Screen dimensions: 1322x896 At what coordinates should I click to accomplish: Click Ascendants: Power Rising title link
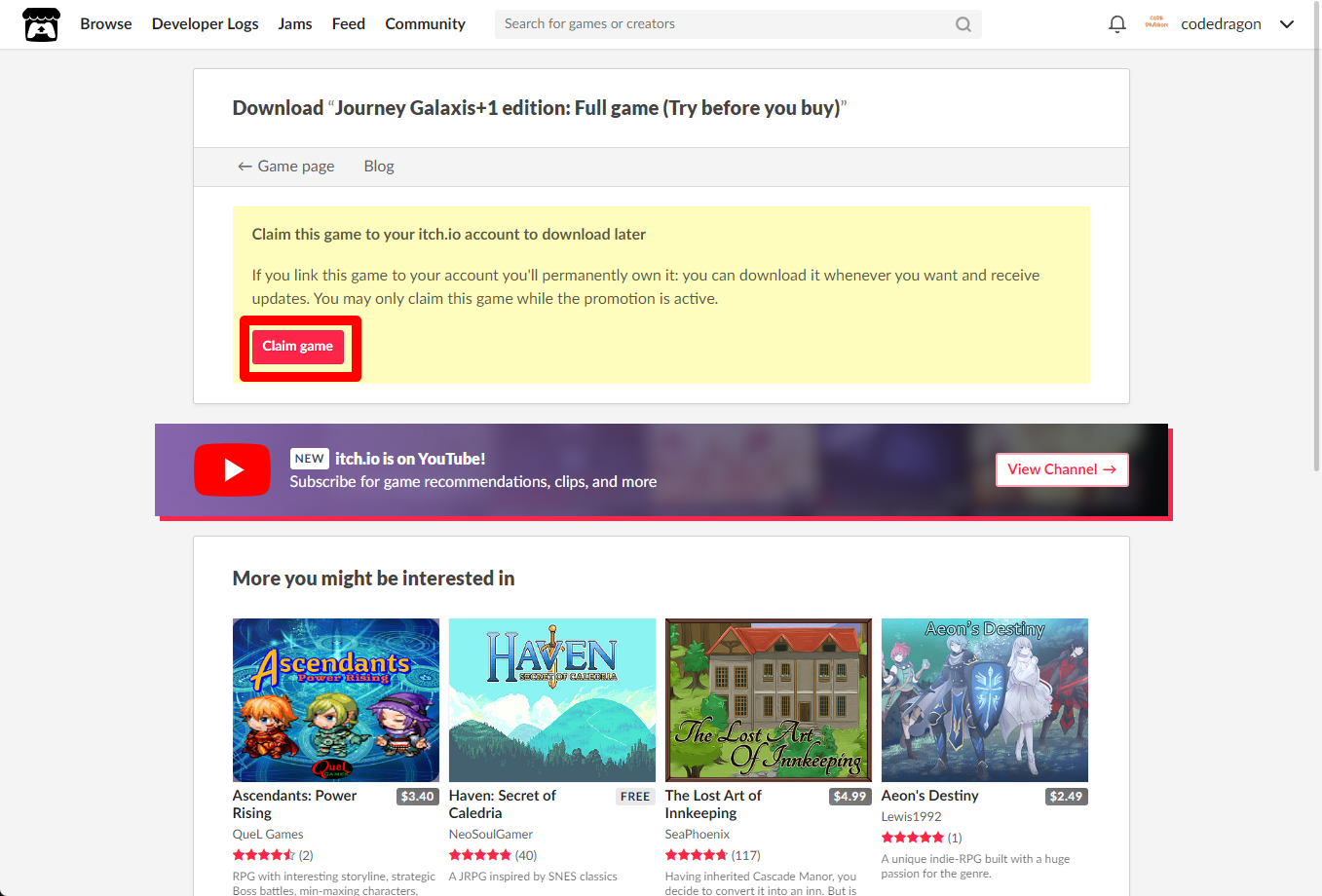(x=295, y=804)
